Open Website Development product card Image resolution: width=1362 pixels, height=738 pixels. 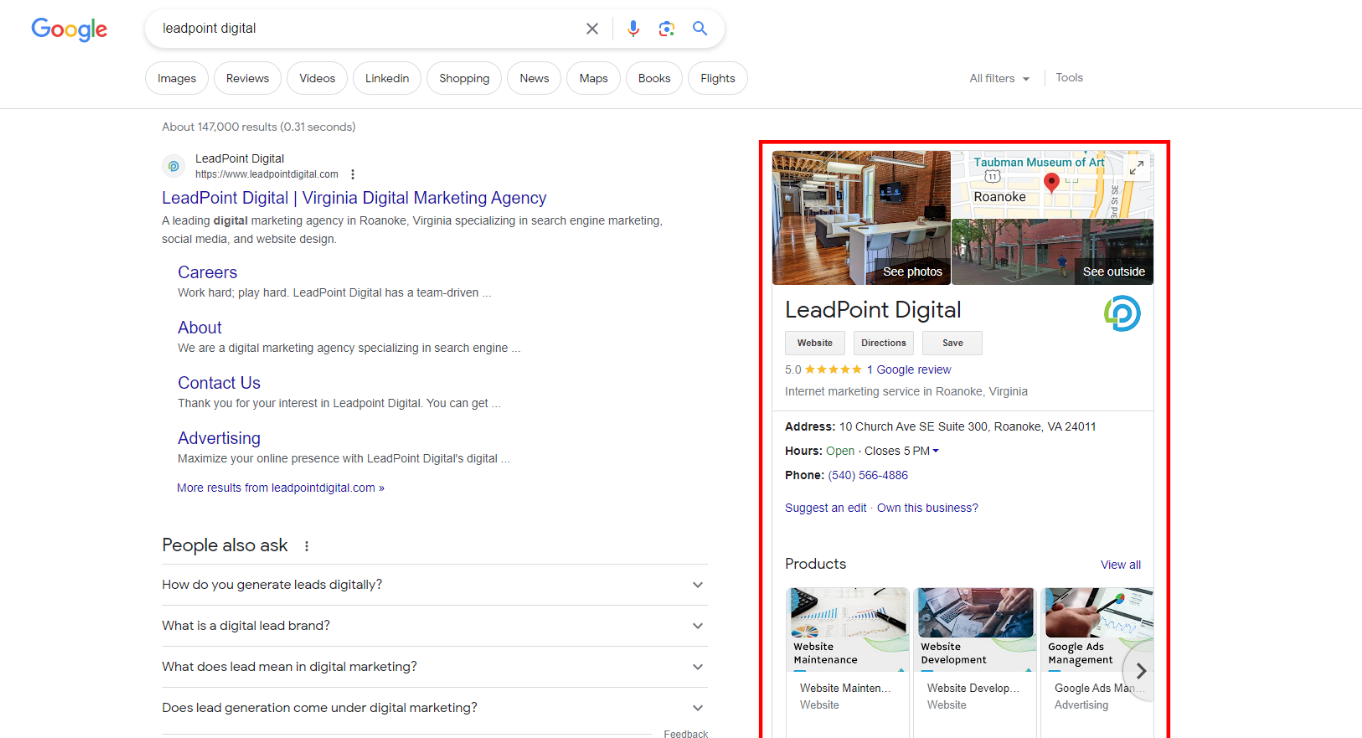pyautogui.click(x=976, y=662)
